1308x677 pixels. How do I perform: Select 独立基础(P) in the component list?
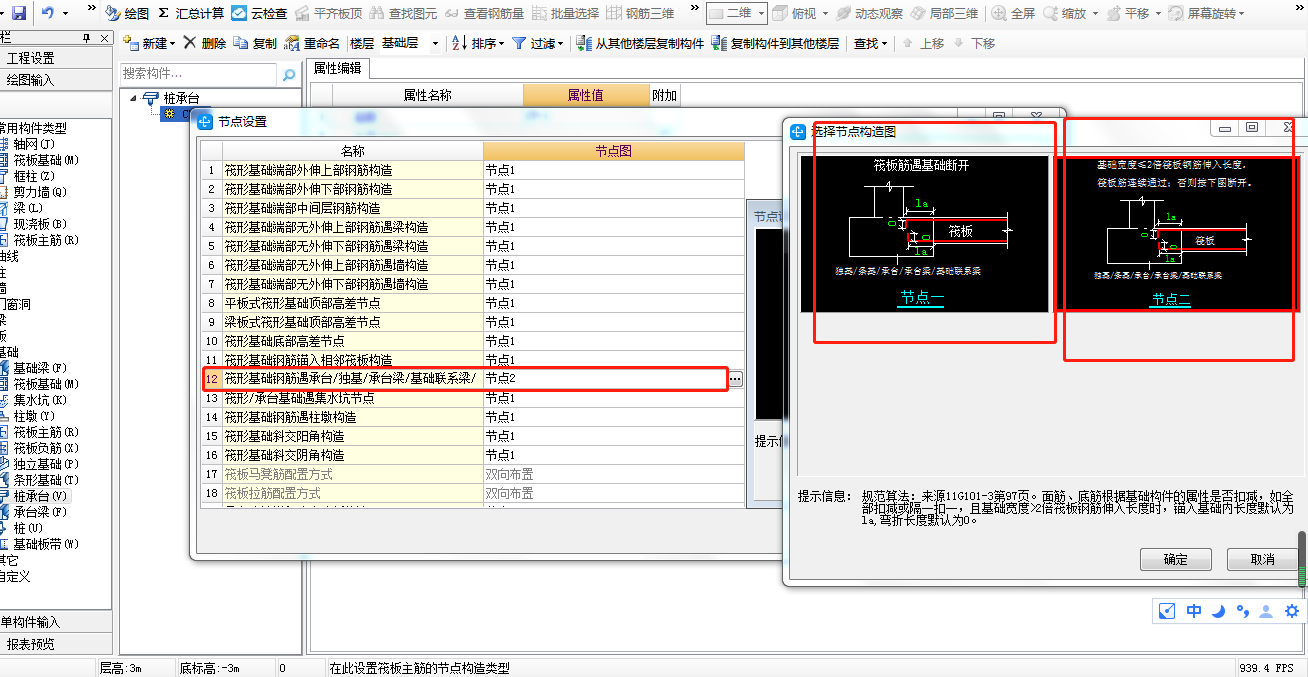44,464
